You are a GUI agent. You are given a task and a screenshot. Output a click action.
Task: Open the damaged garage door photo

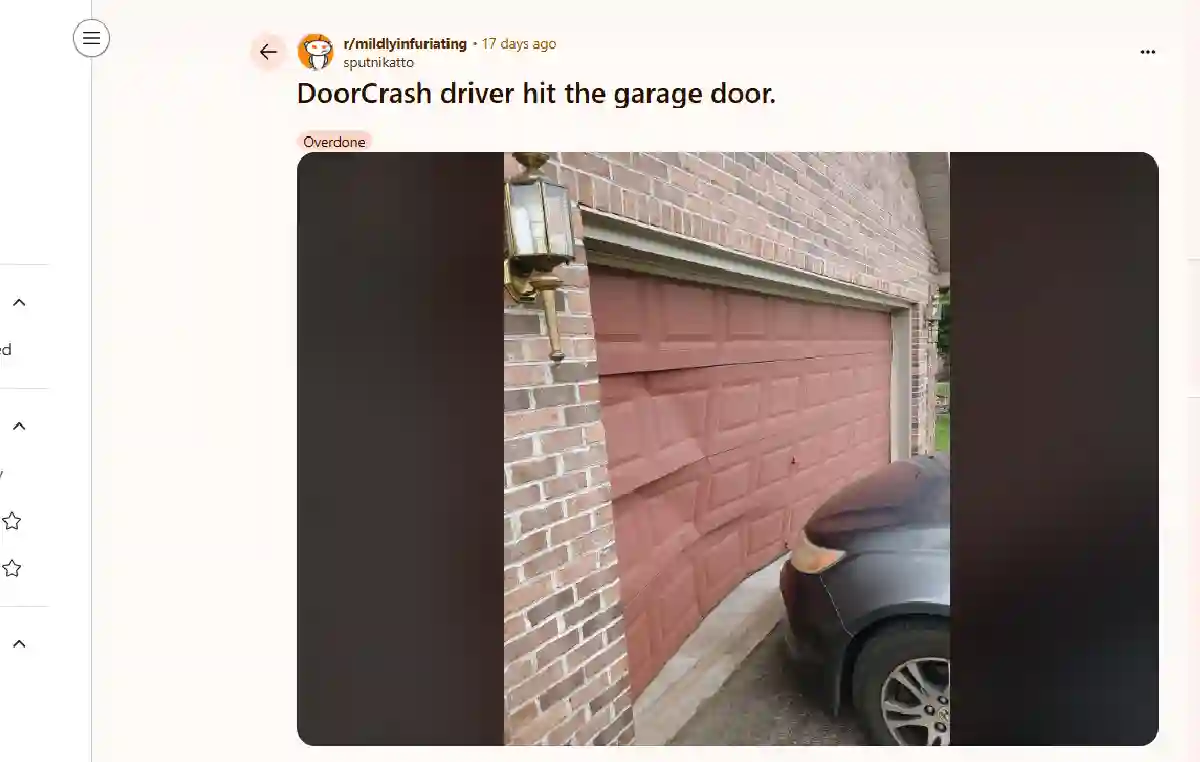pos(727,449)
